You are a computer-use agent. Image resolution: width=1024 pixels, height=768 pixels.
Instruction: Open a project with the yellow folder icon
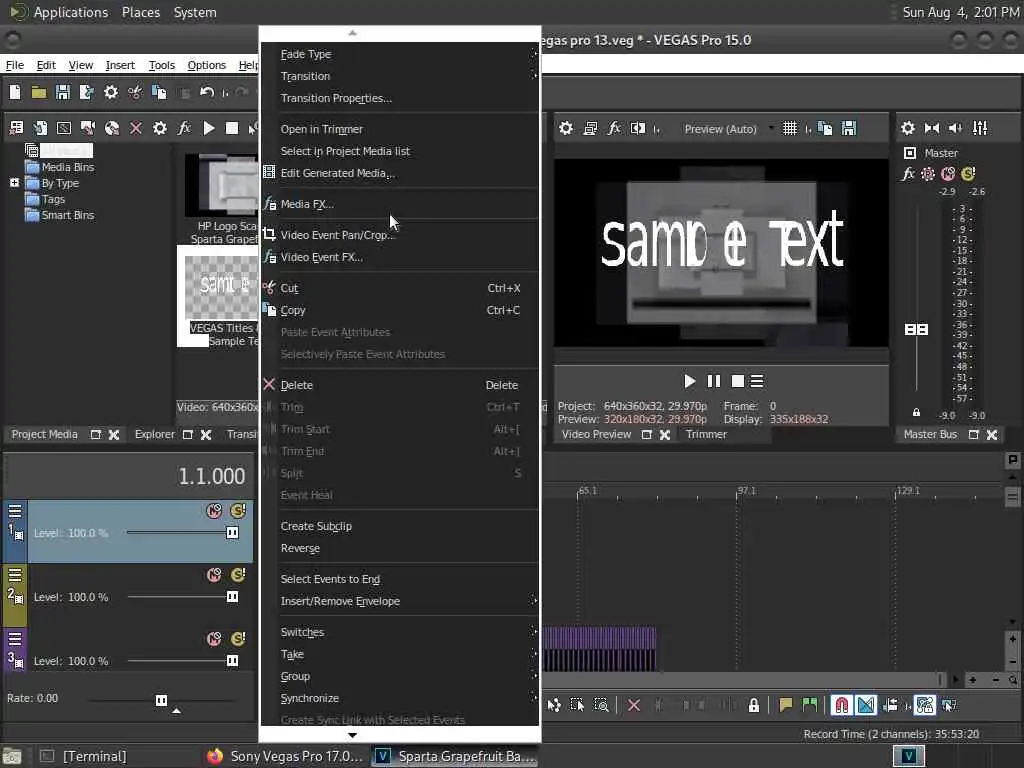[39, 92]
